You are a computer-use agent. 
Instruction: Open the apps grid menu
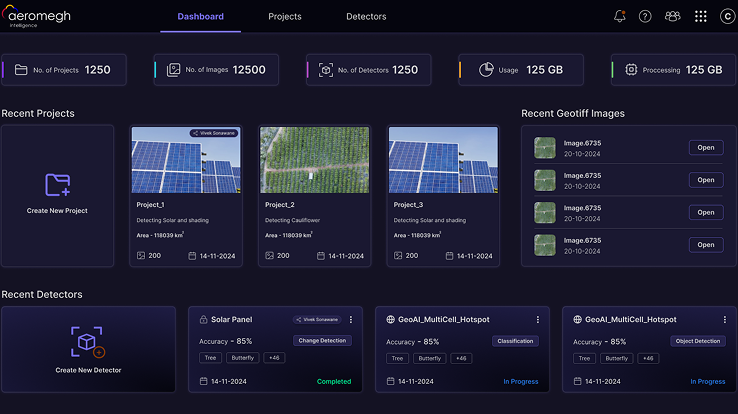(x=700, y=16)
